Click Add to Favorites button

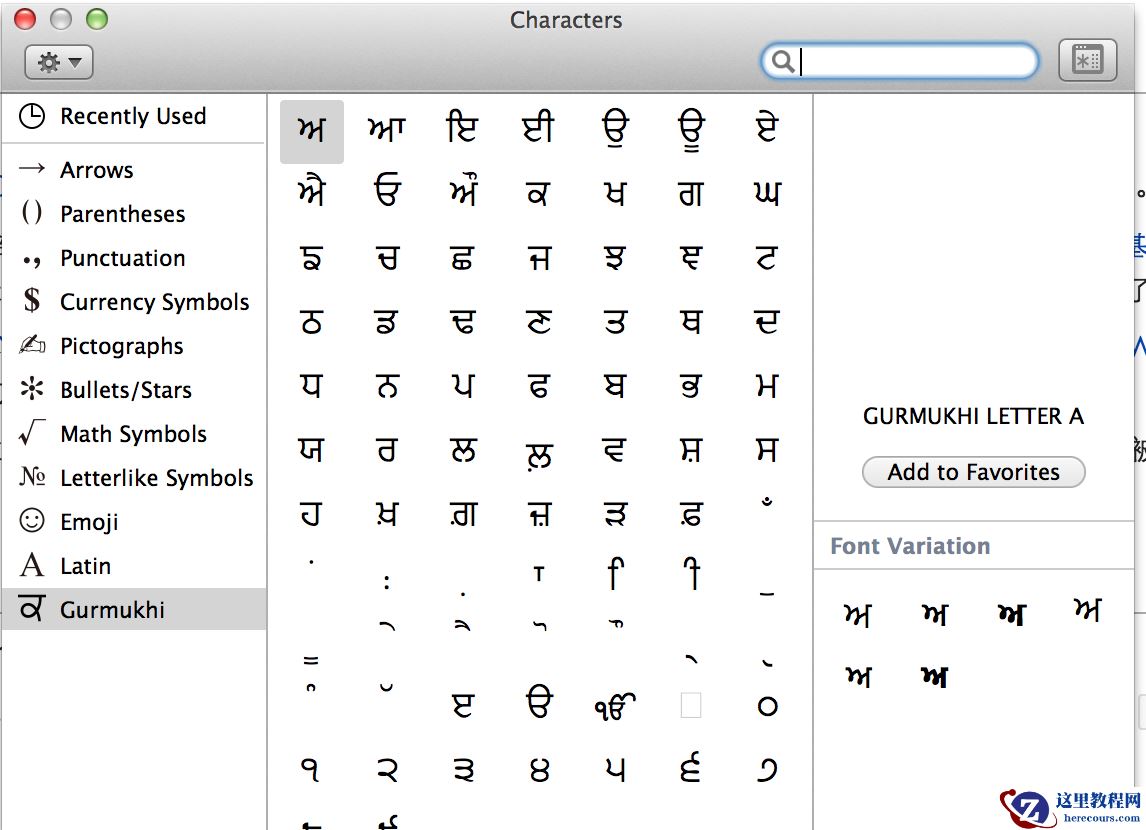click(x=973, y=472)
